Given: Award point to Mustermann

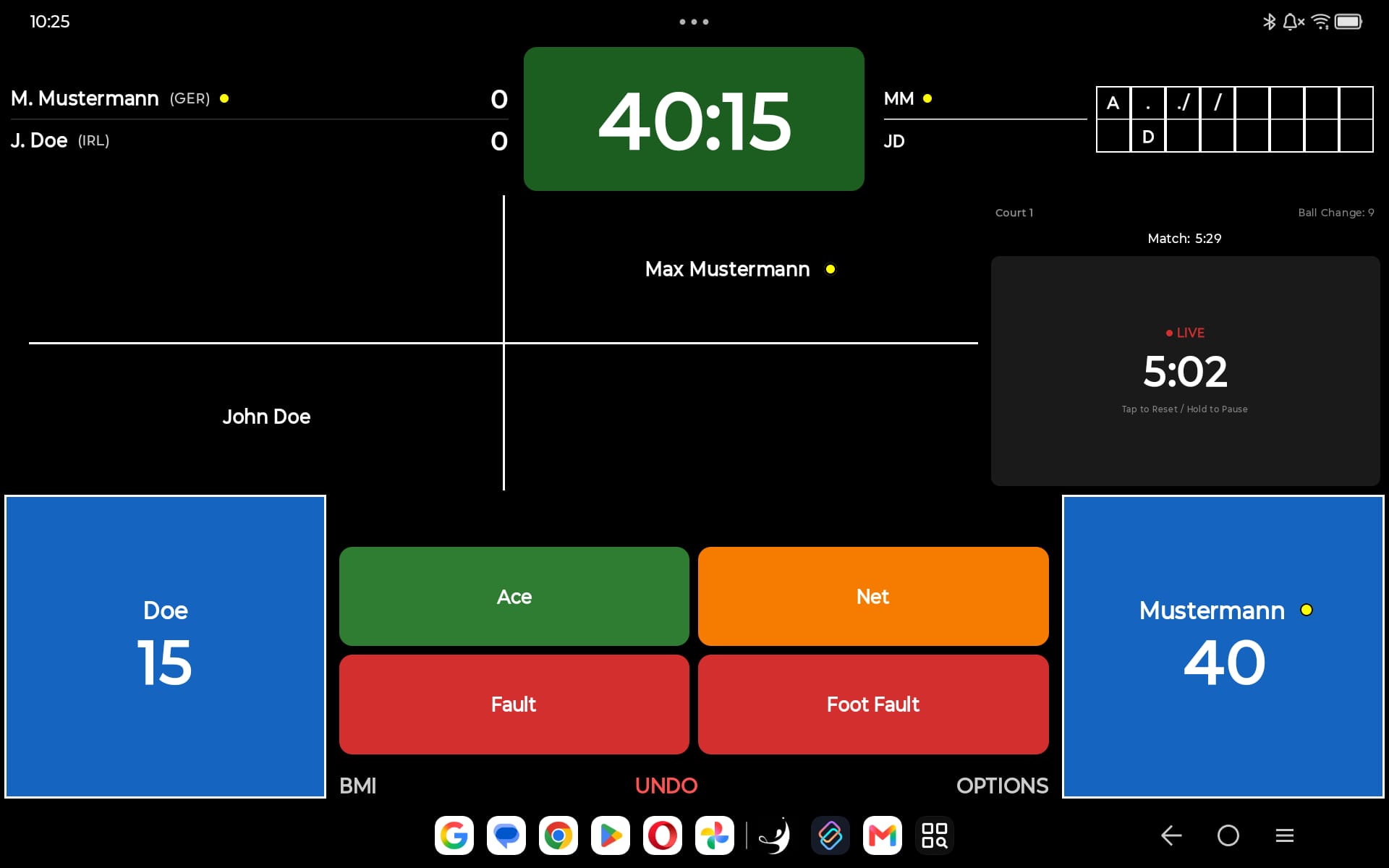Looking at the screenshot, I should pos(1223,647).
